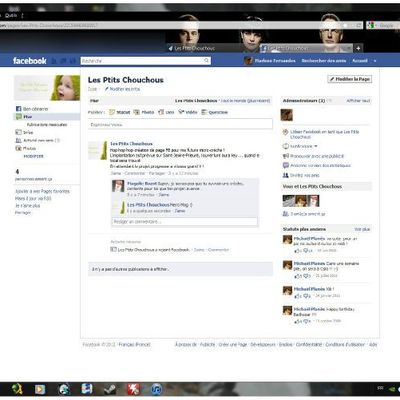Click Voir plus in Statuts plus anciens
The image size is (400, 400).
coord(362,229)
